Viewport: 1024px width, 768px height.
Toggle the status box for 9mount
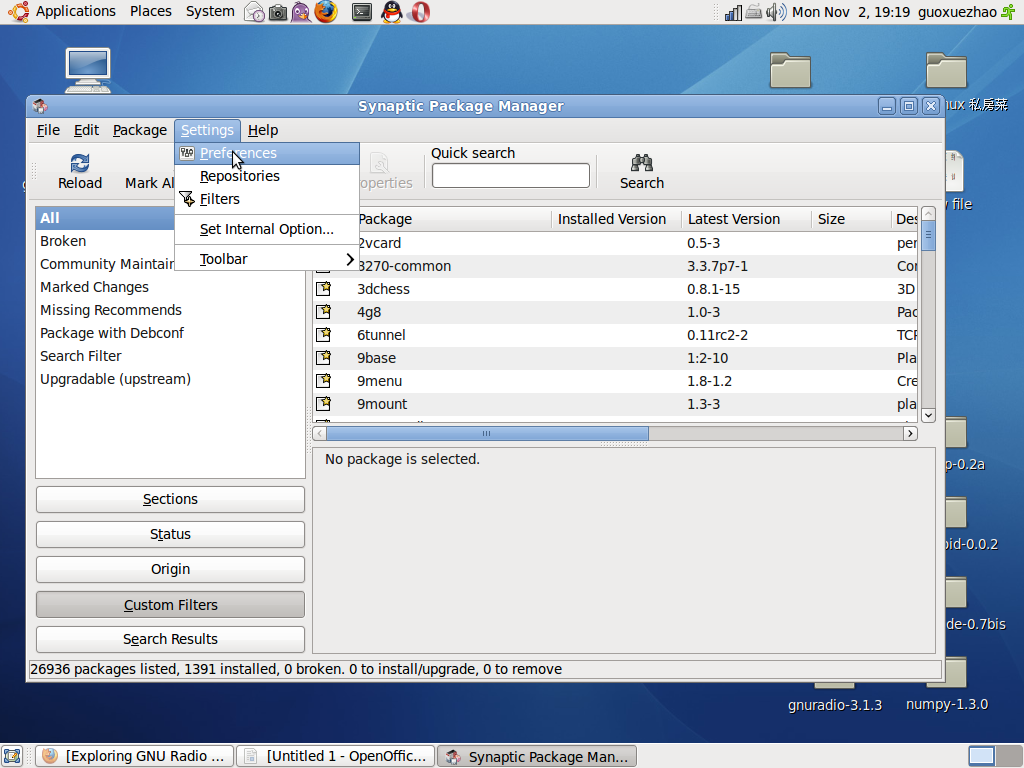323,403
